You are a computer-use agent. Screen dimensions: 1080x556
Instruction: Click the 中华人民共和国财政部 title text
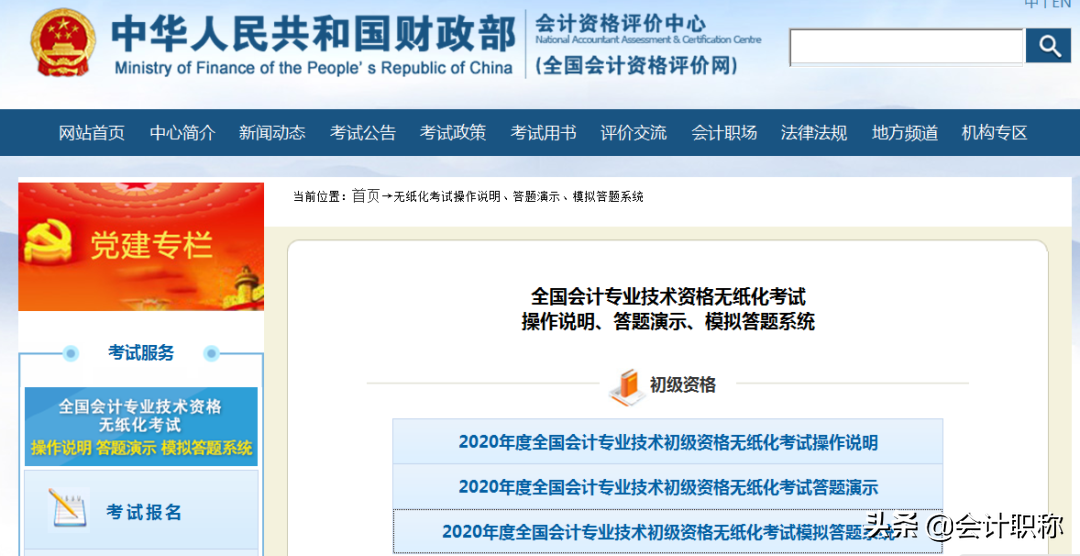(313, 32)
